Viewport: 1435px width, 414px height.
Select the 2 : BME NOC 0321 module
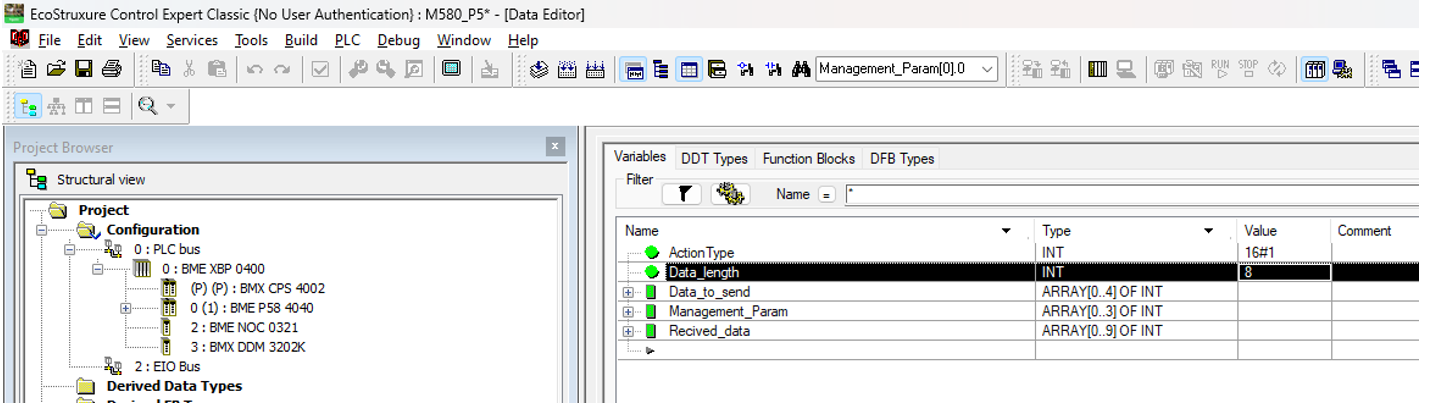(x=244, y=327)
